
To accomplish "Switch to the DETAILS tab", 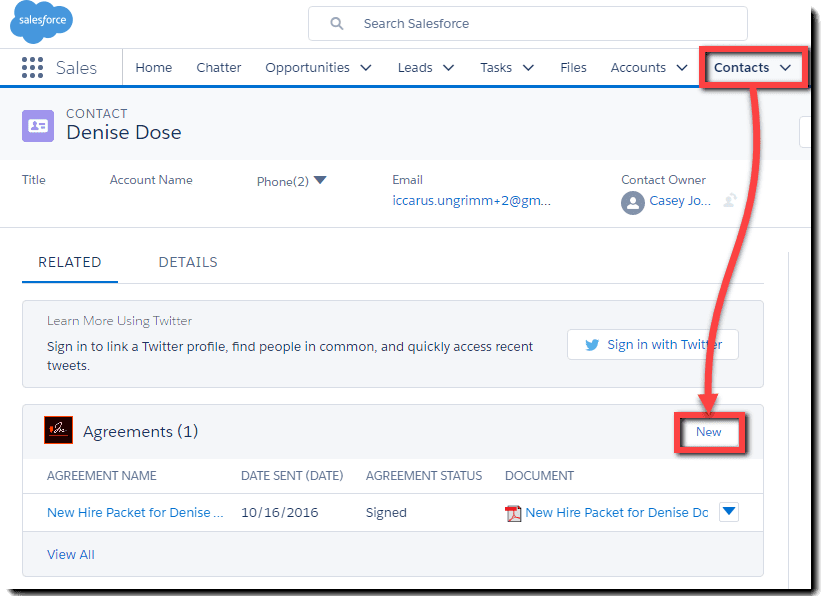I will pyautogui.click(x=188, y=262).
